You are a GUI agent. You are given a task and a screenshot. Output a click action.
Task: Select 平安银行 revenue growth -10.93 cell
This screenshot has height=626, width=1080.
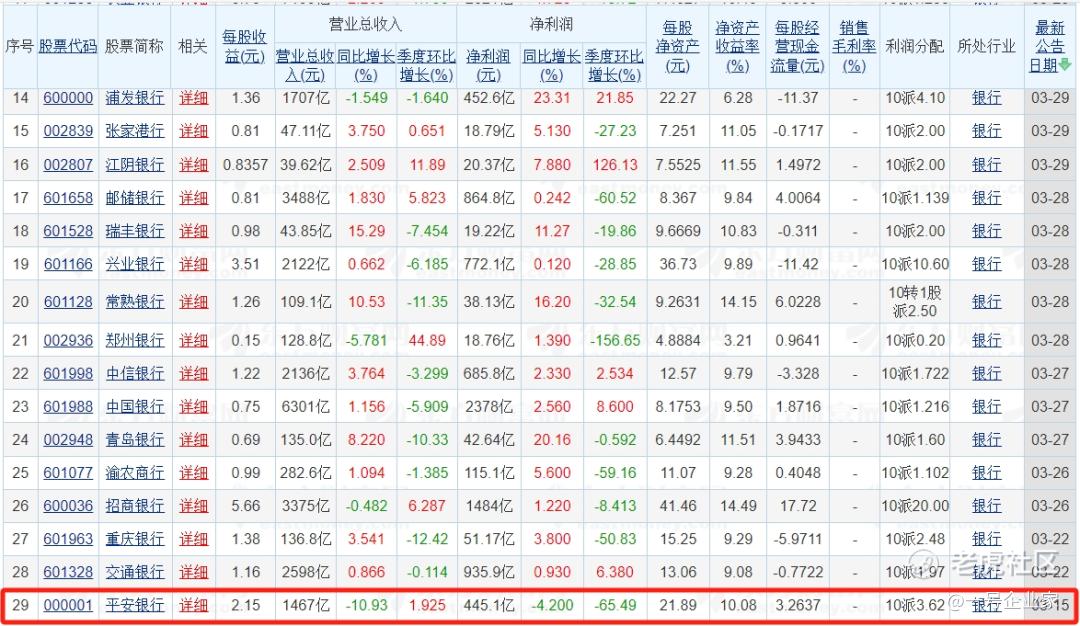coord(366,605)
